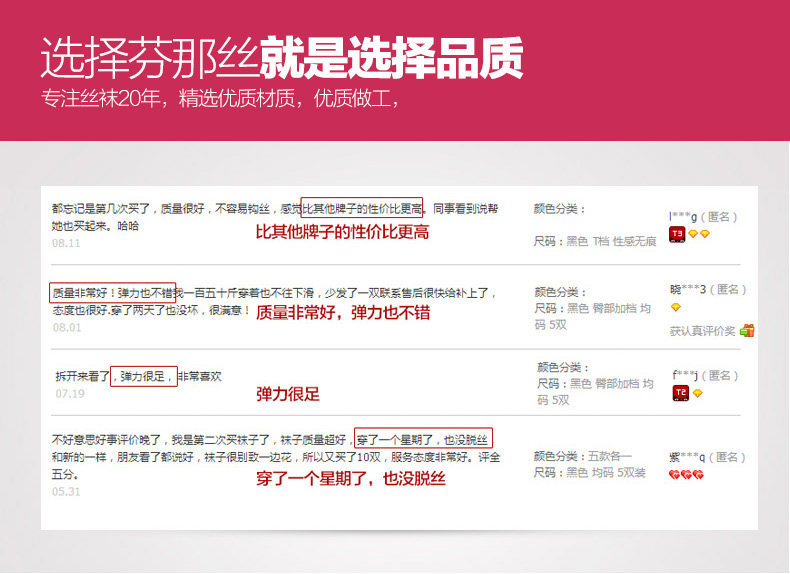Click review line 五分。
This screenshot has height=574, width=790.
point(65,474)
